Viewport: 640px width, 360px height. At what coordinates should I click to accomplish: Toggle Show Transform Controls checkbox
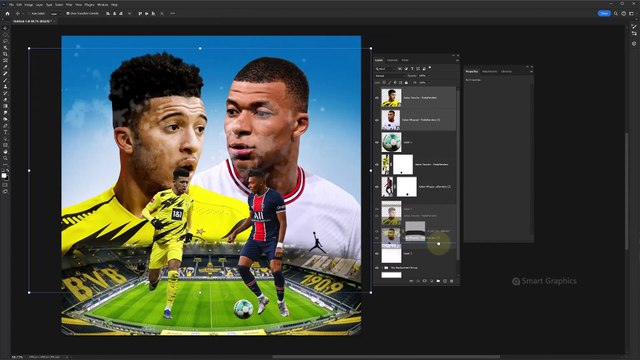coord(68,13)
